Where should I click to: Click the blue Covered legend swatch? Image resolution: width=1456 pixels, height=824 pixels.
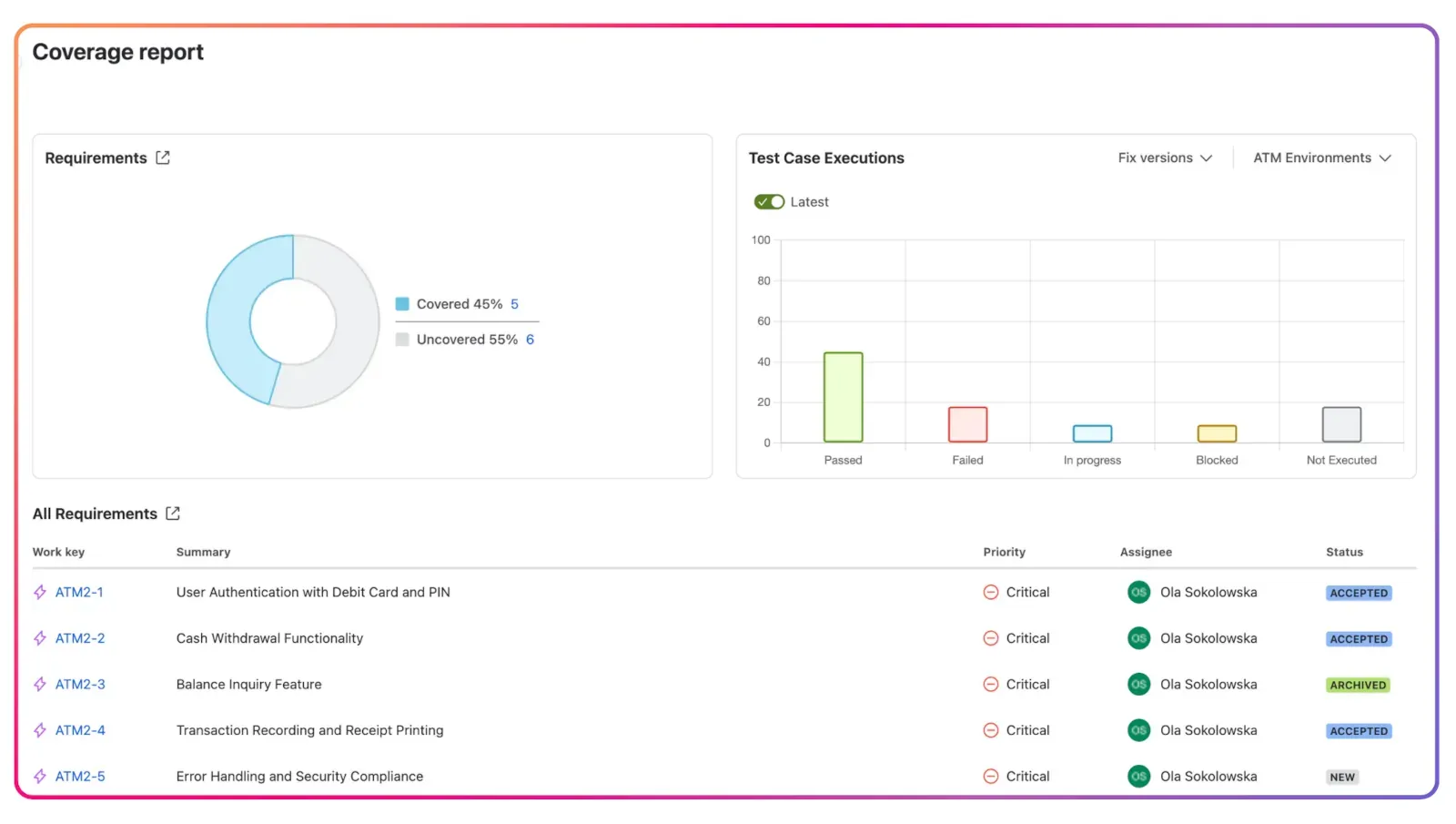point(402,304)
